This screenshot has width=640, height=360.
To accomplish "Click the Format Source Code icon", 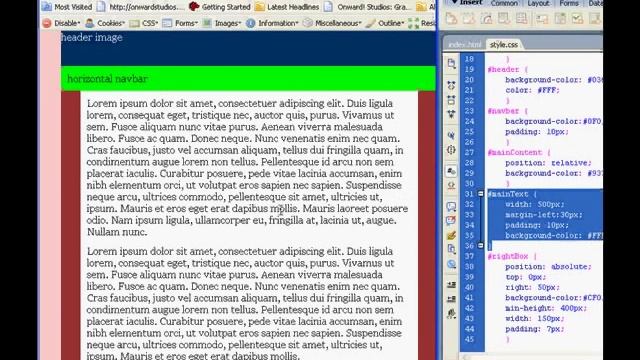I will [451, 313].
